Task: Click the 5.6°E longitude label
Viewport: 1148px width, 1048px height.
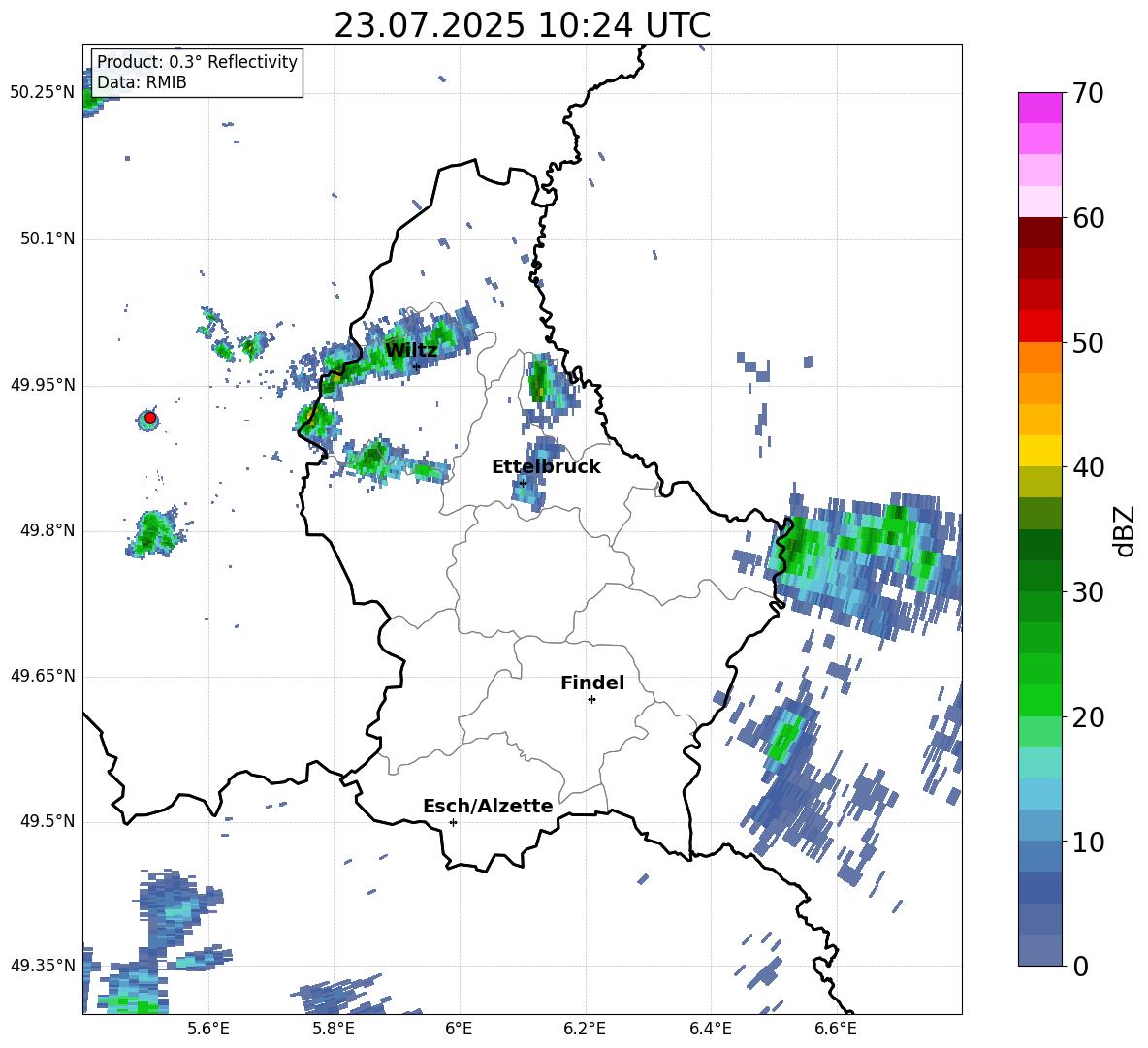Action: [208, 1029]
